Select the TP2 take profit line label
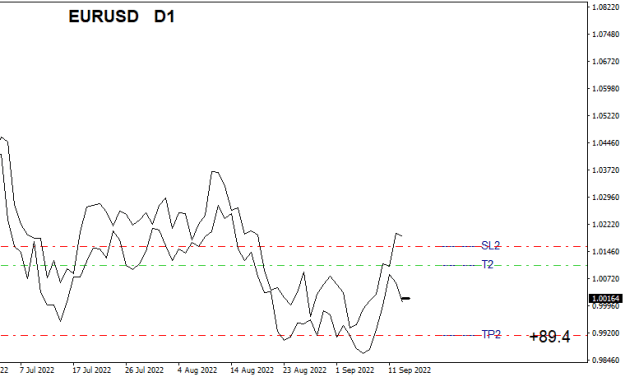The width and height of the screenshot is (625, 377). 491,334
